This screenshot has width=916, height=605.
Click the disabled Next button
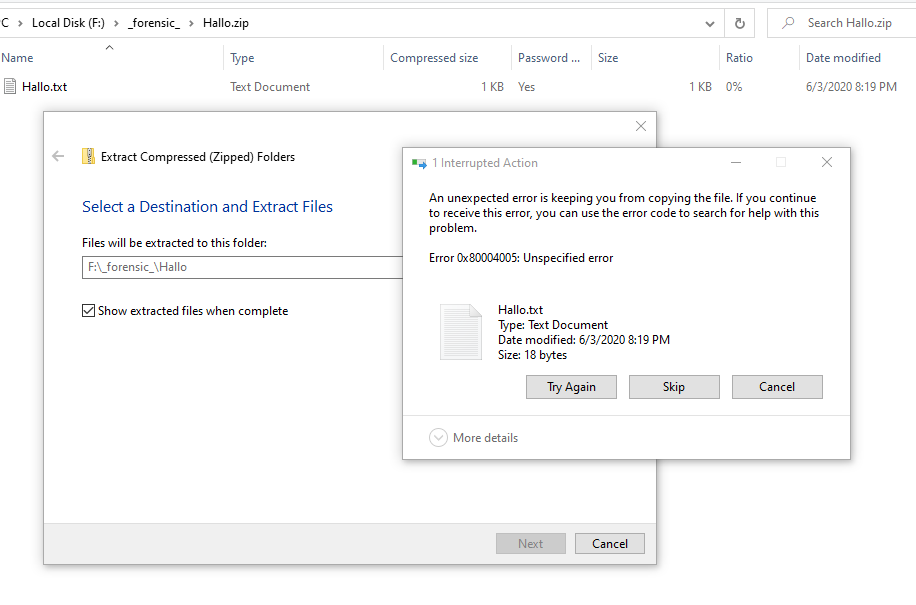pyautogui.click(x=530, y=544)
